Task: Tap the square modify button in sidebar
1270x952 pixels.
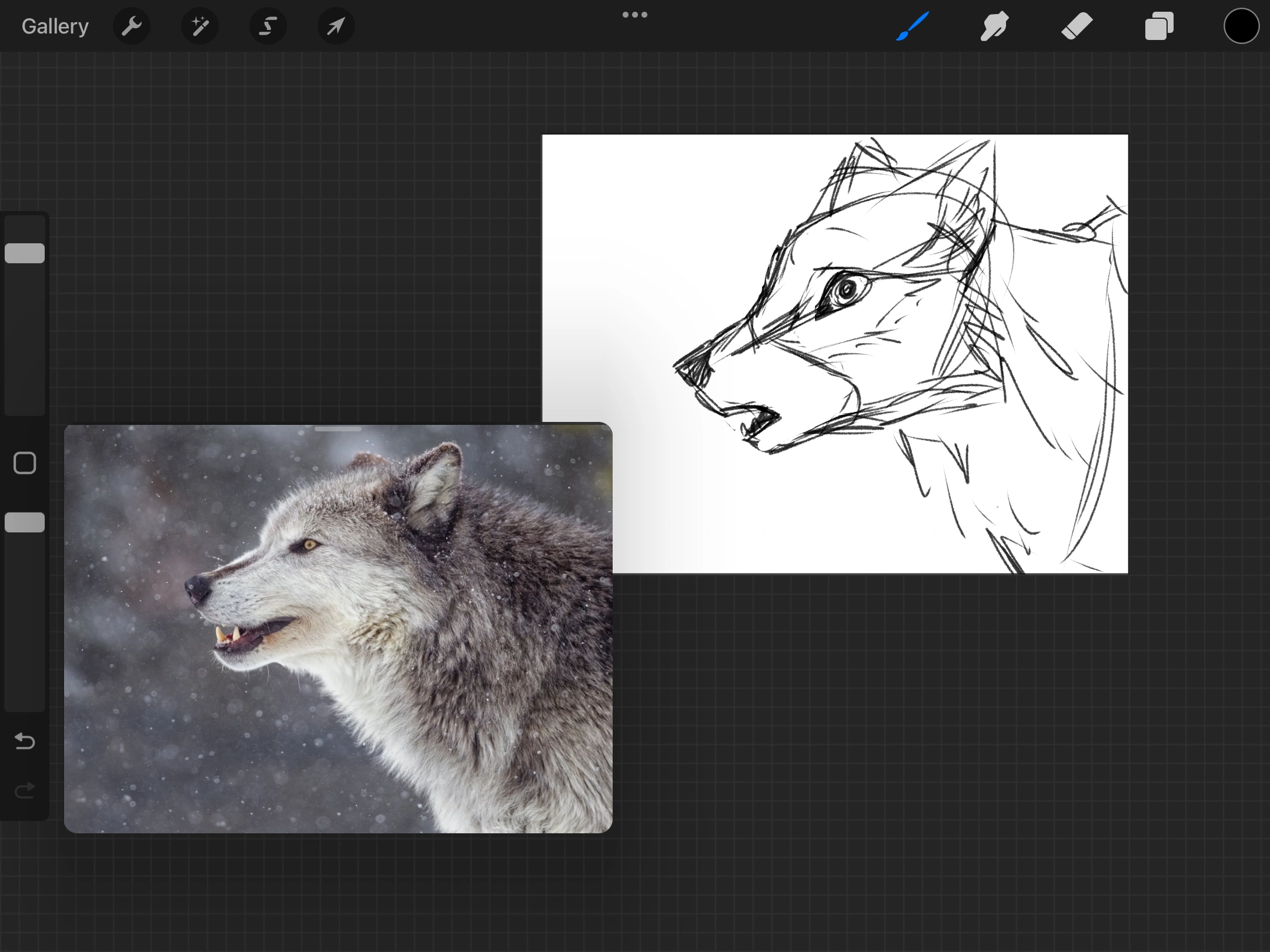Action: (25, 463)
